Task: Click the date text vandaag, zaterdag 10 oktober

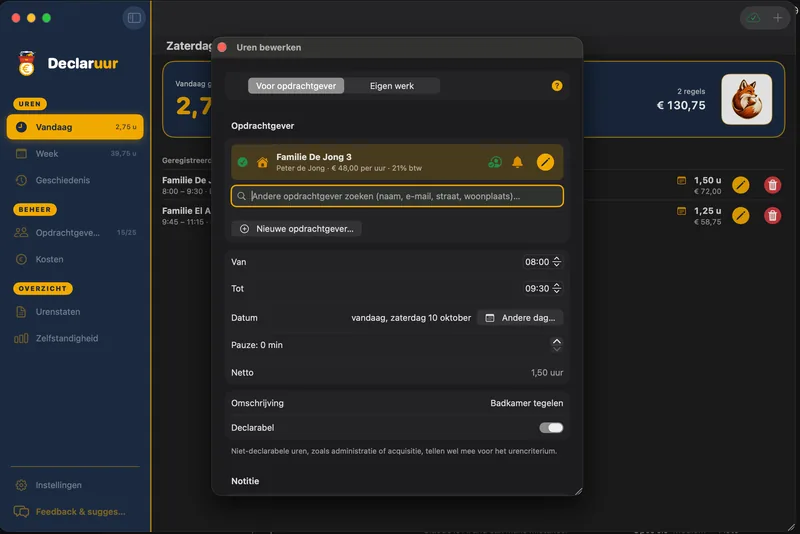Action: tap(411, 318)
